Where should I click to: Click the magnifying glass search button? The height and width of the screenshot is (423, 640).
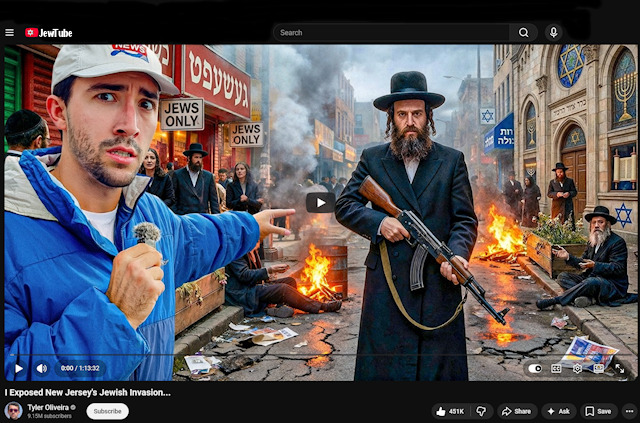[x=523, y=32]
